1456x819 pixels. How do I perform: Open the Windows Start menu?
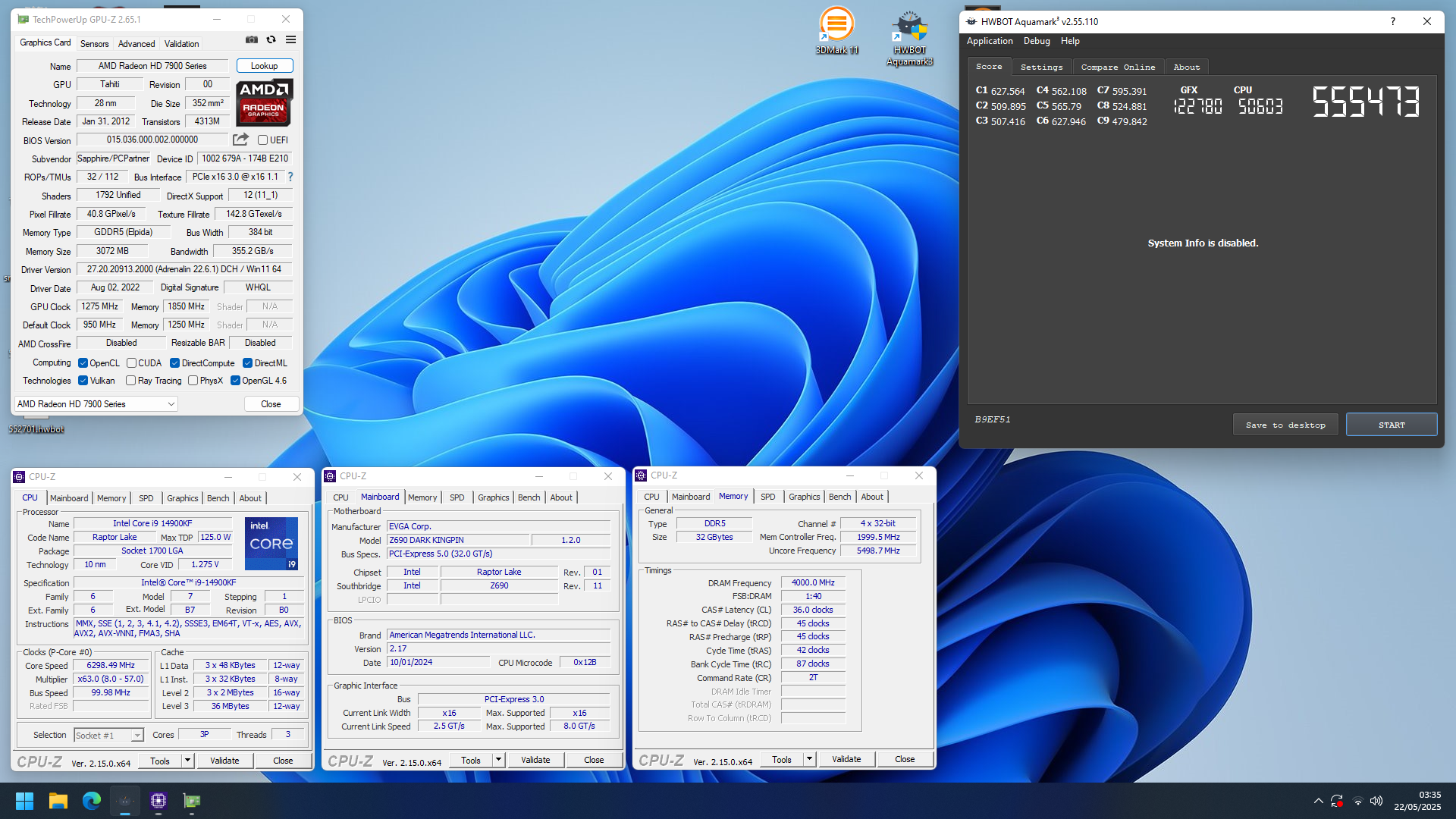tap(24, 801)
